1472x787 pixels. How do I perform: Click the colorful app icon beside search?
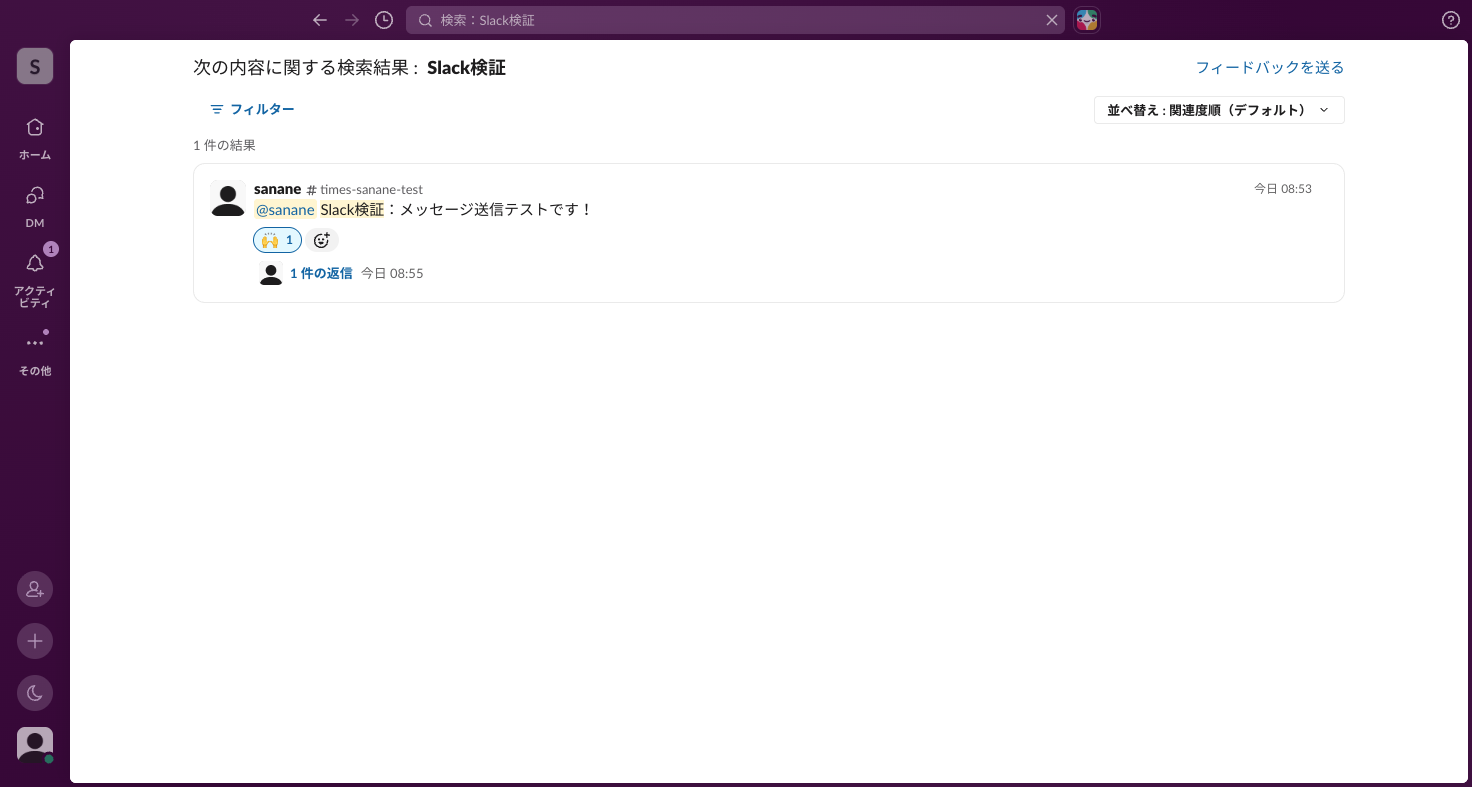click(x=1087, y=20)
